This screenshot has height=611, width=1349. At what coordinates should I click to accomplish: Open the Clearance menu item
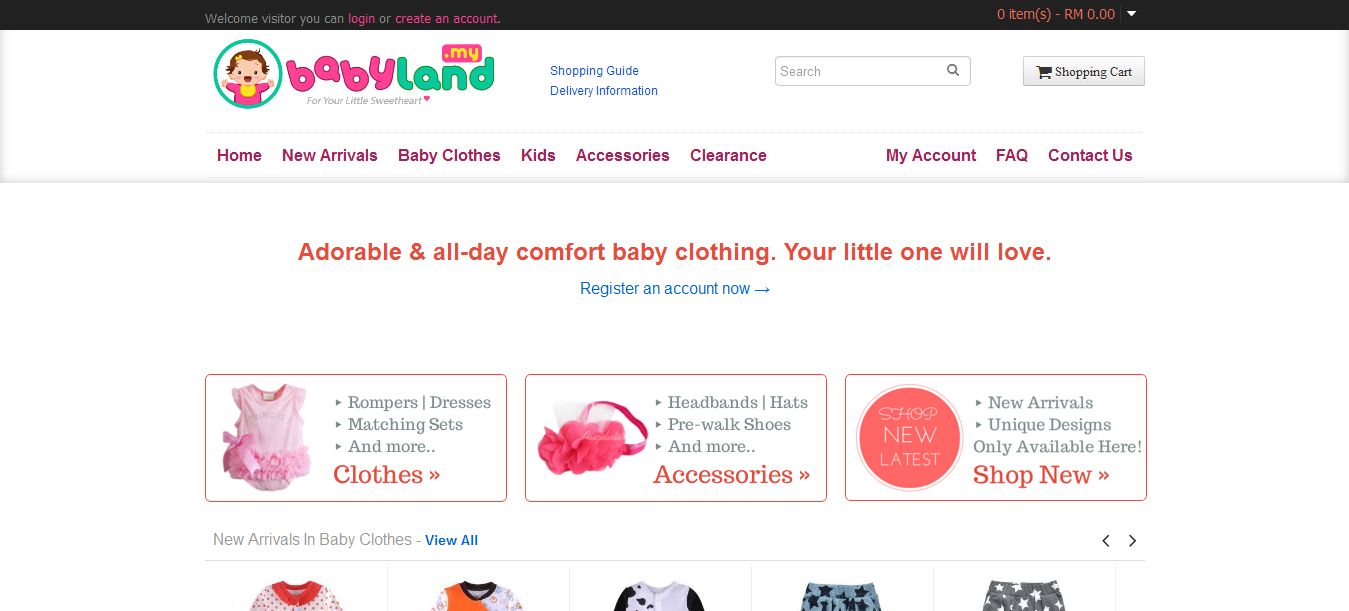click(x=728, y=155)
